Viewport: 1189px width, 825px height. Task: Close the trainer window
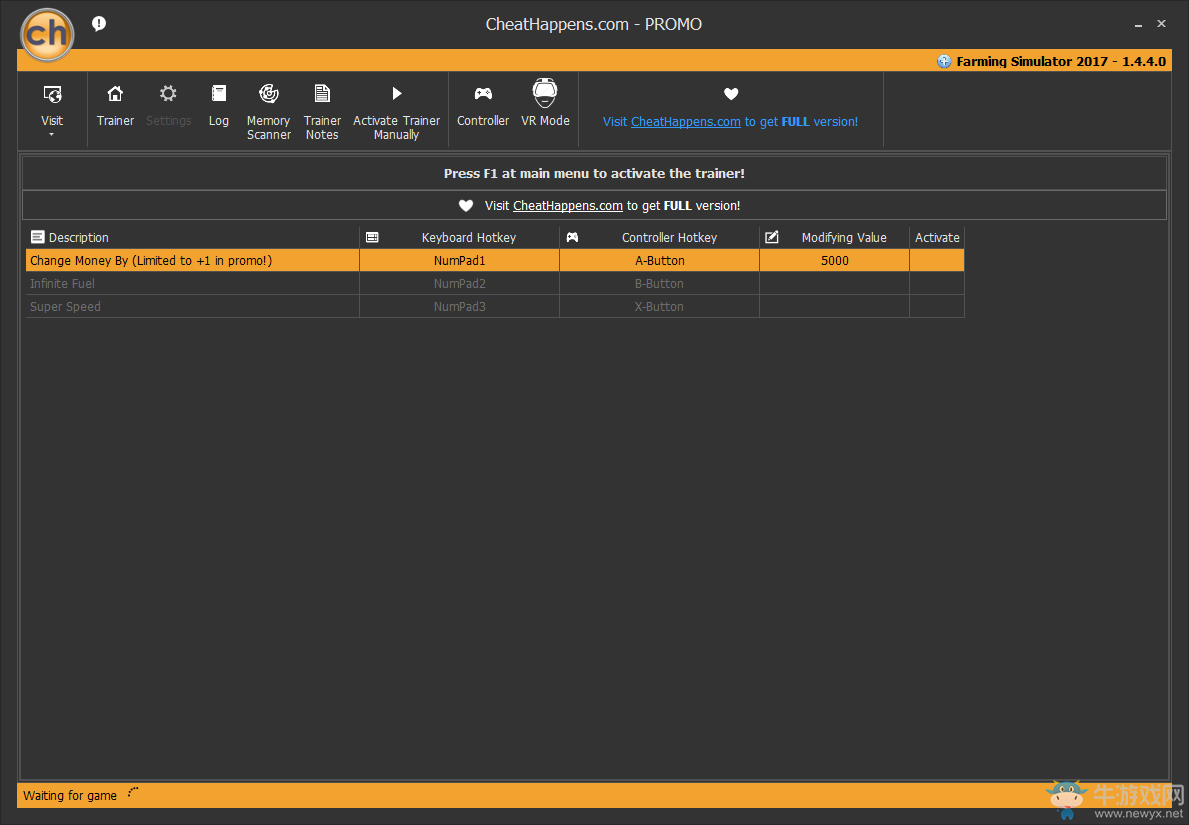point(1161,24)
